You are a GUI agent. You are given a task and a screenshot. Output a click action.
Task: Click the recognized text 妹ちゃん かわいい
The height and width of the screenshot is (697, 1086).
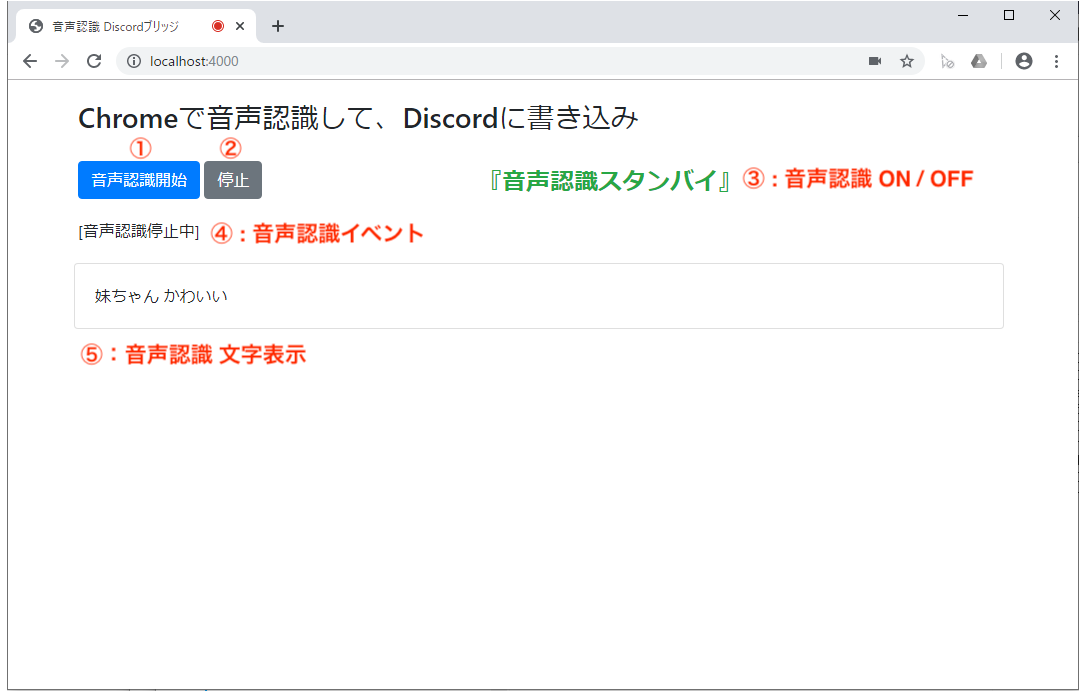pyautogui.click(x=161, y=297)
